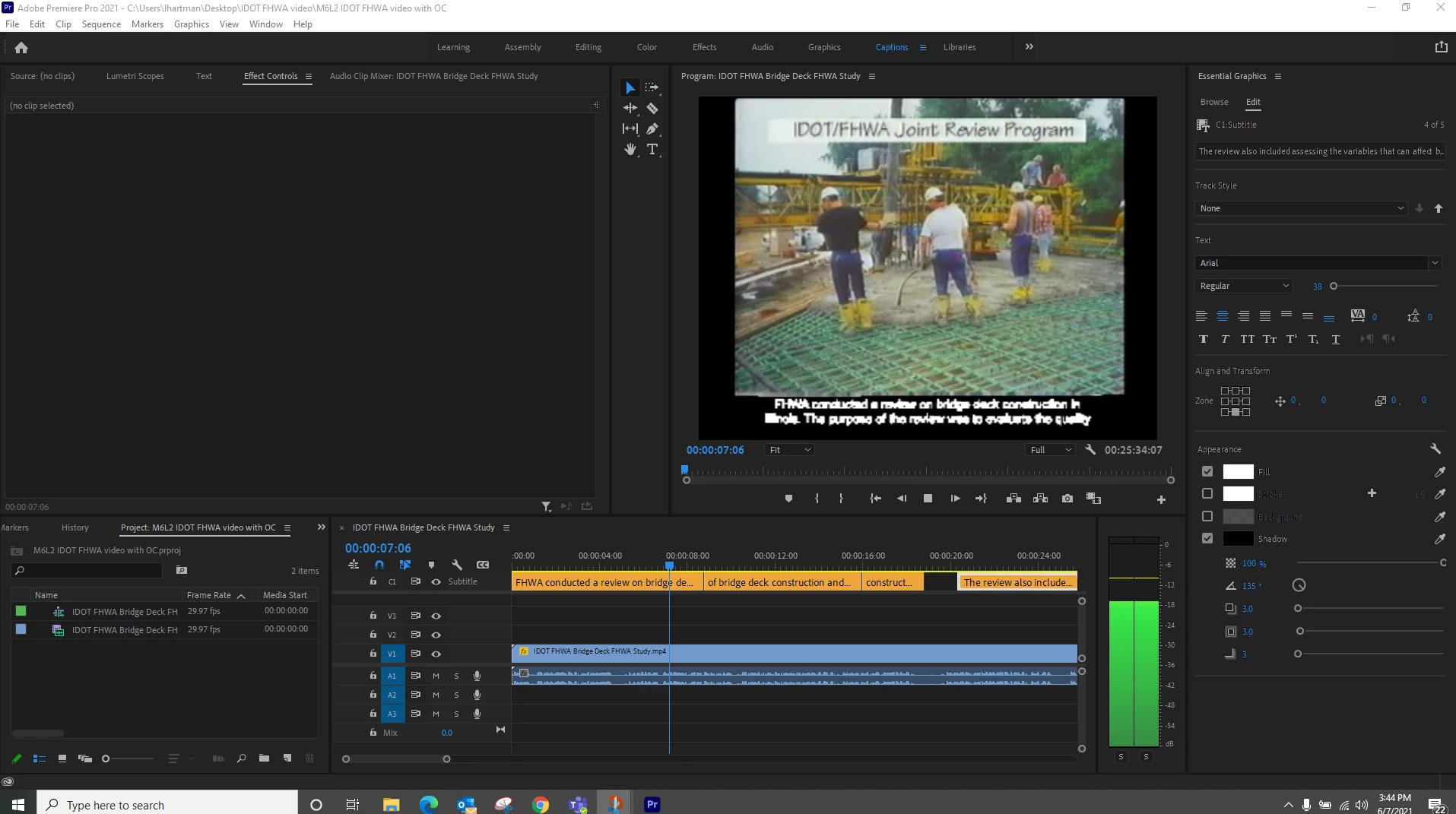Click the Mark In brace button
This screenshot has height=814, width=1456.
pyautogui.click(x=817, y=499)
